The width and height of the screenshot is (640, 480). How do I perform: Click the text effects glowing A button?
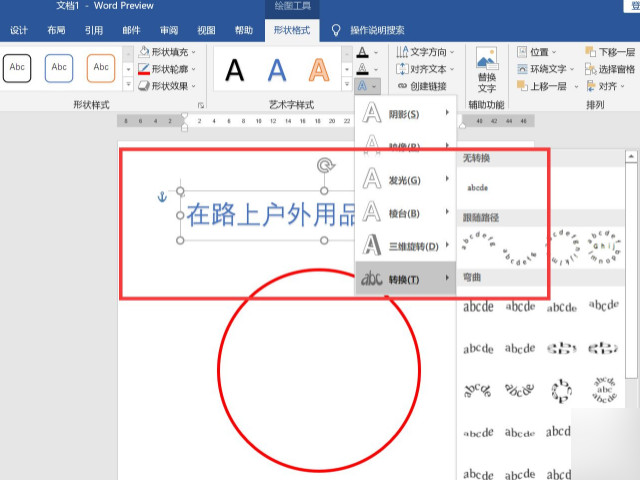[x=367, y=86]
